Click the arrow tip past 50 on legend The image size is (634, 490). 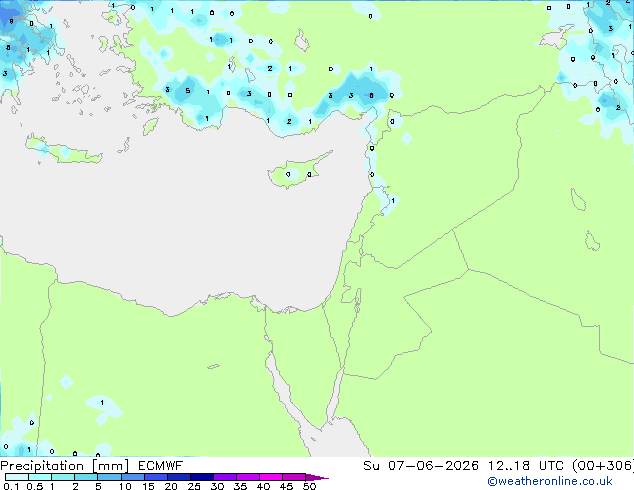click(317, 478)
